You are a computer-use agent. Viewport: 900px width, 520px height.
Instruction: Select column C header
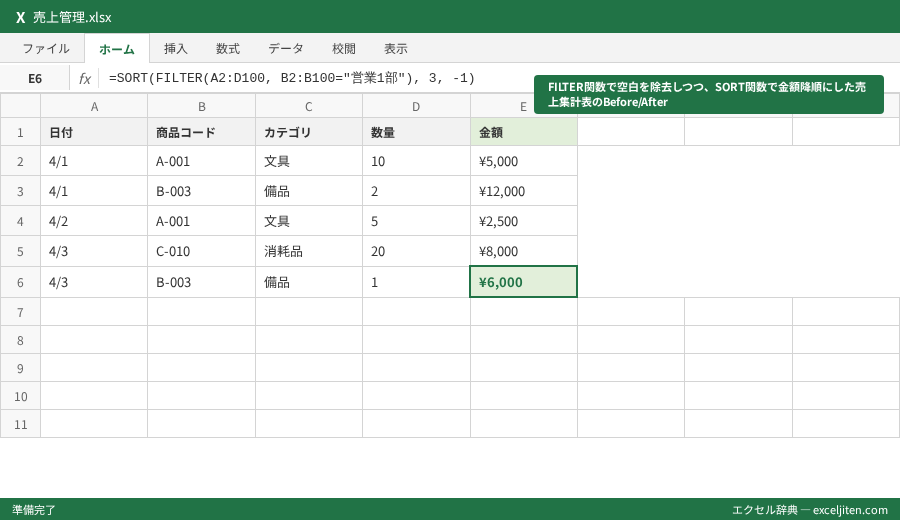pyautogui.click(x=309, y=106)
